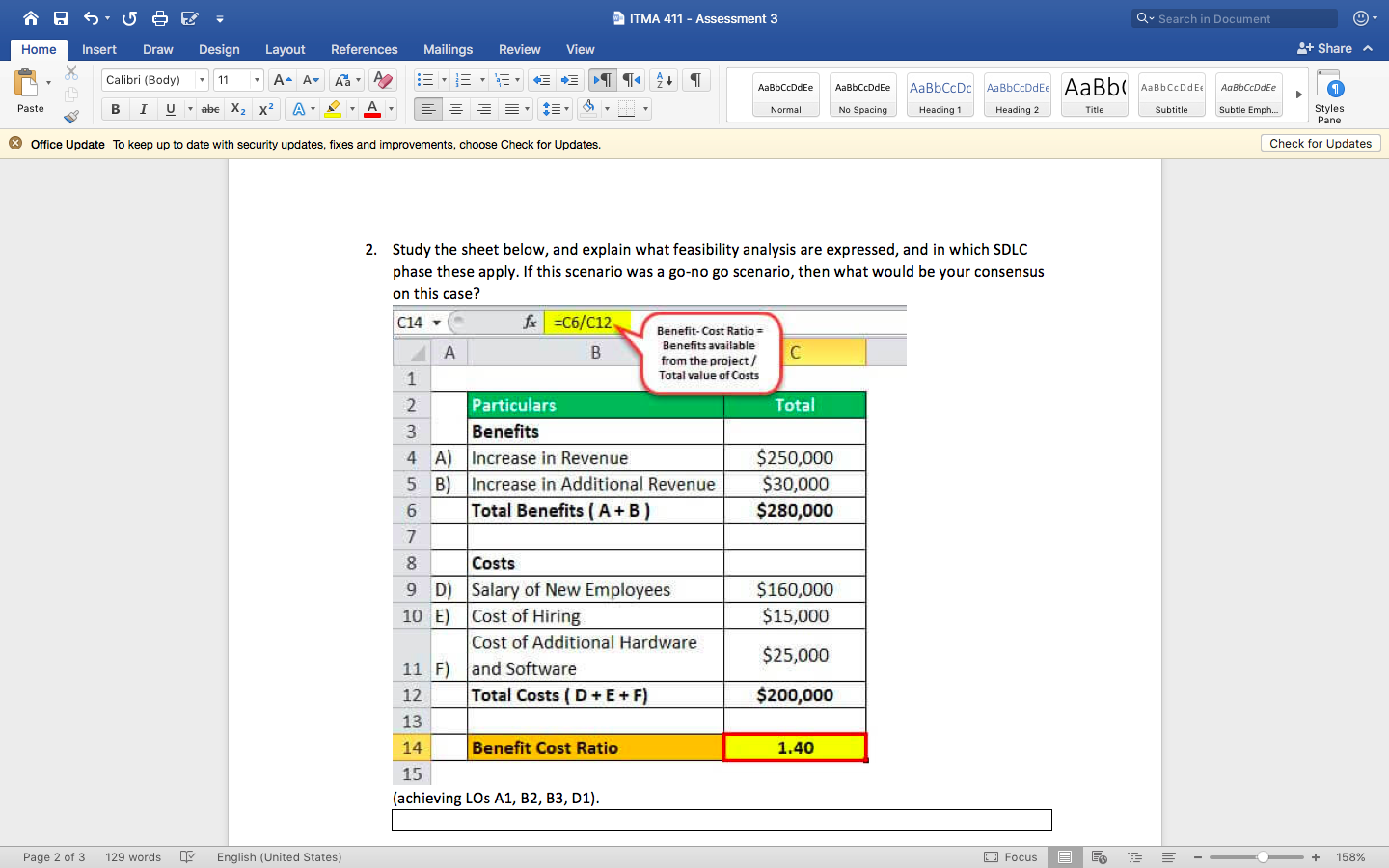Center align the paragraph
The width and height of the screenshot is (1389, 868).
tap(456, 109)
